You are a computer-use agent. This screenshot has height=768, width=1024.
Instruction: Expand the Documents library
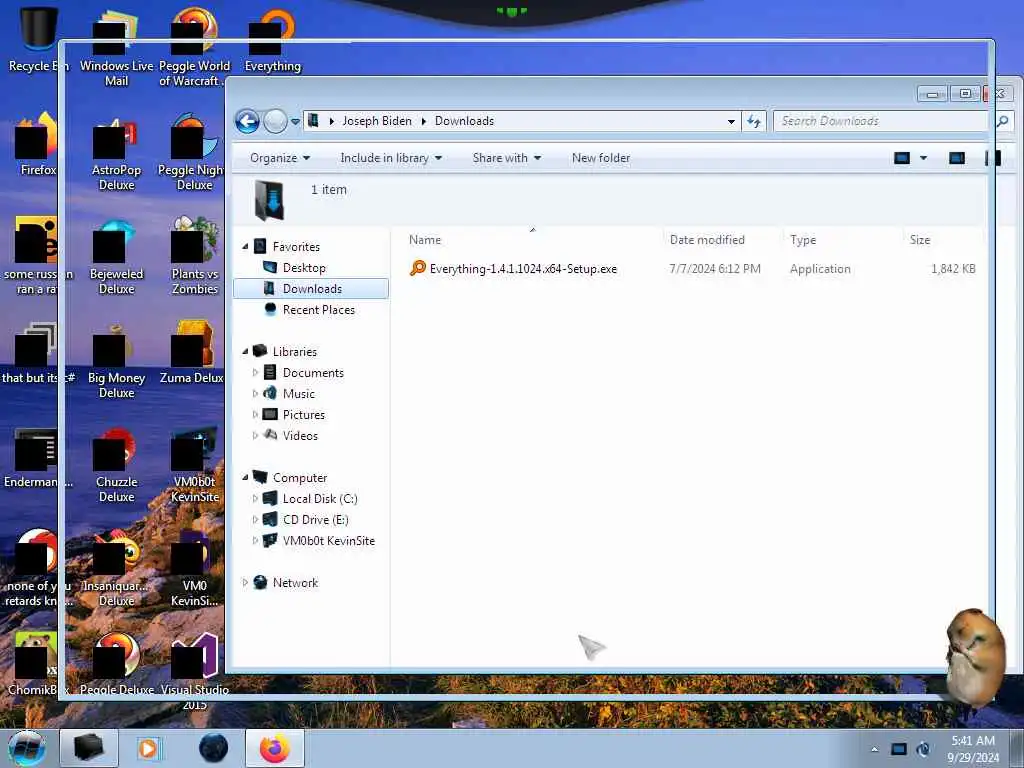click(255, 373)
